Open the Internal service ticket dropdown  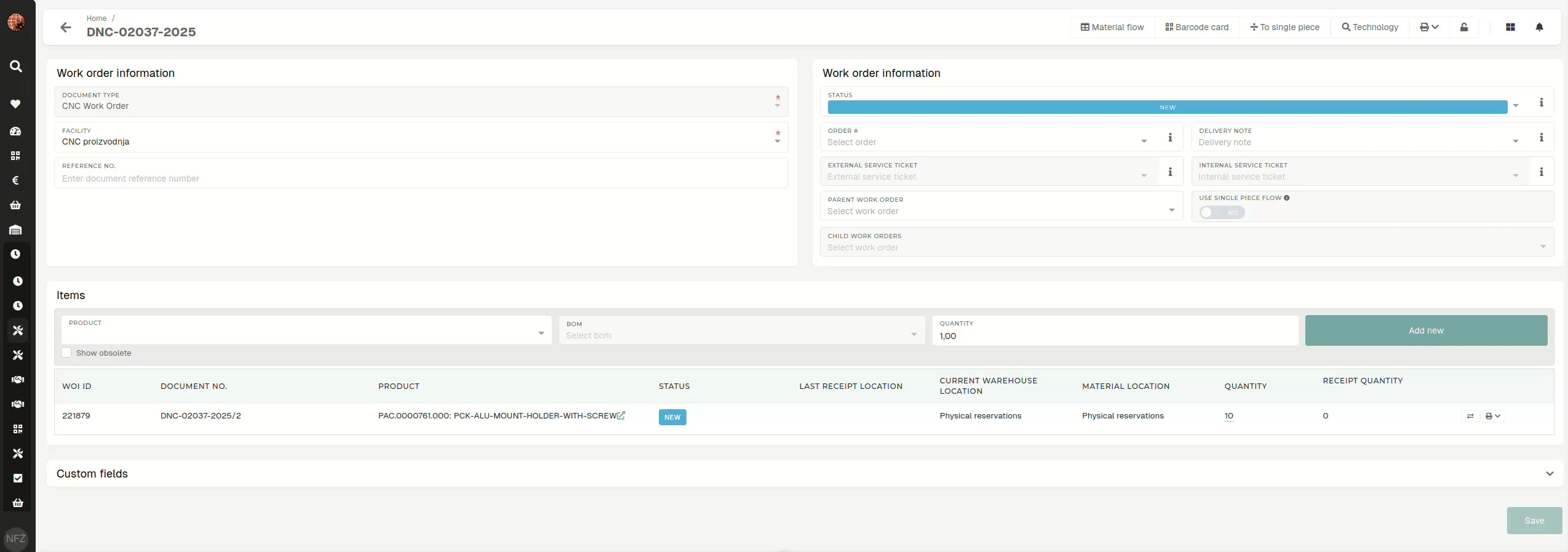tap(1360, 172)
